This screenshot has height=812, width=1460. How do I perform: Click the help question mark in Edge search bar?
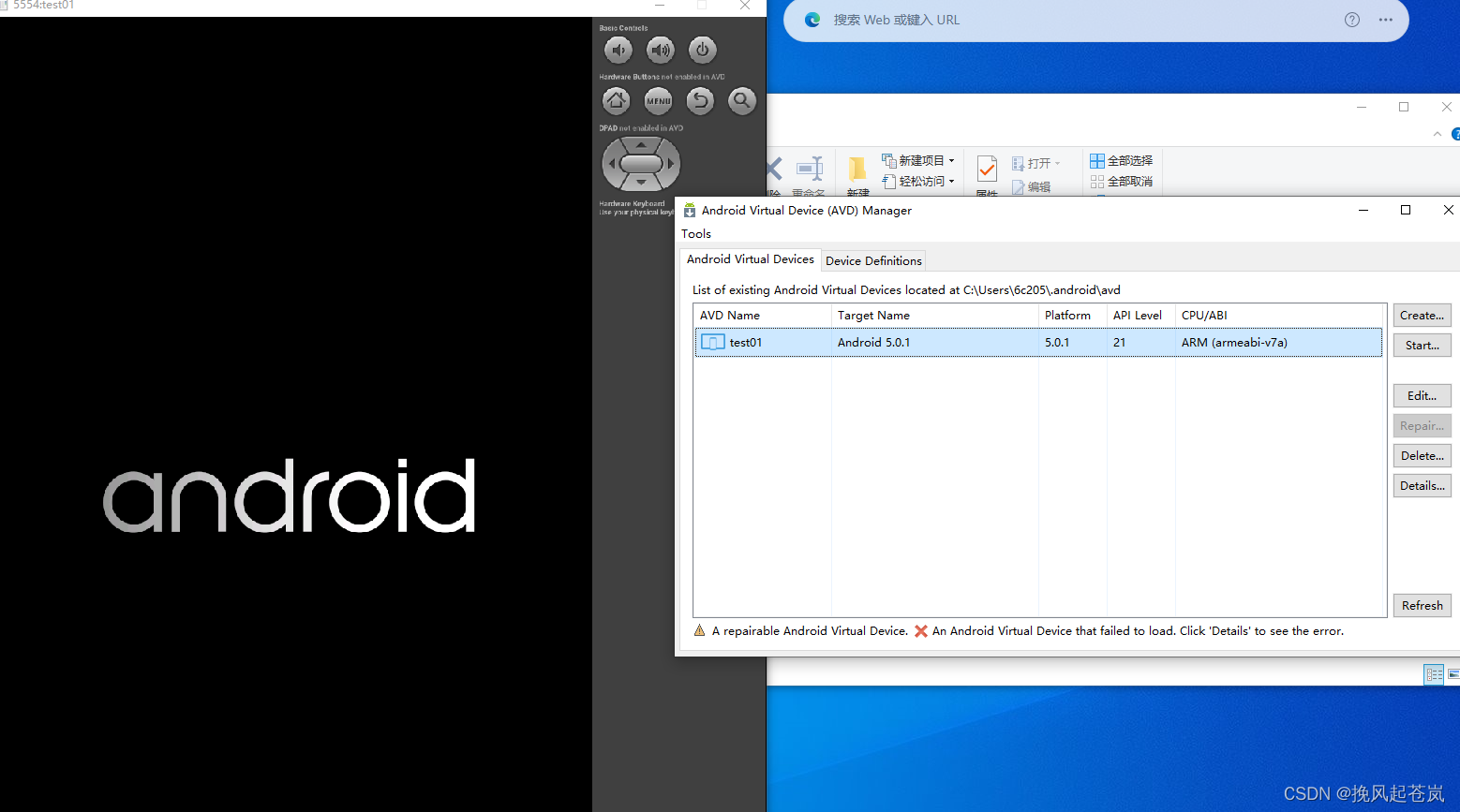tap(1352, 20)
